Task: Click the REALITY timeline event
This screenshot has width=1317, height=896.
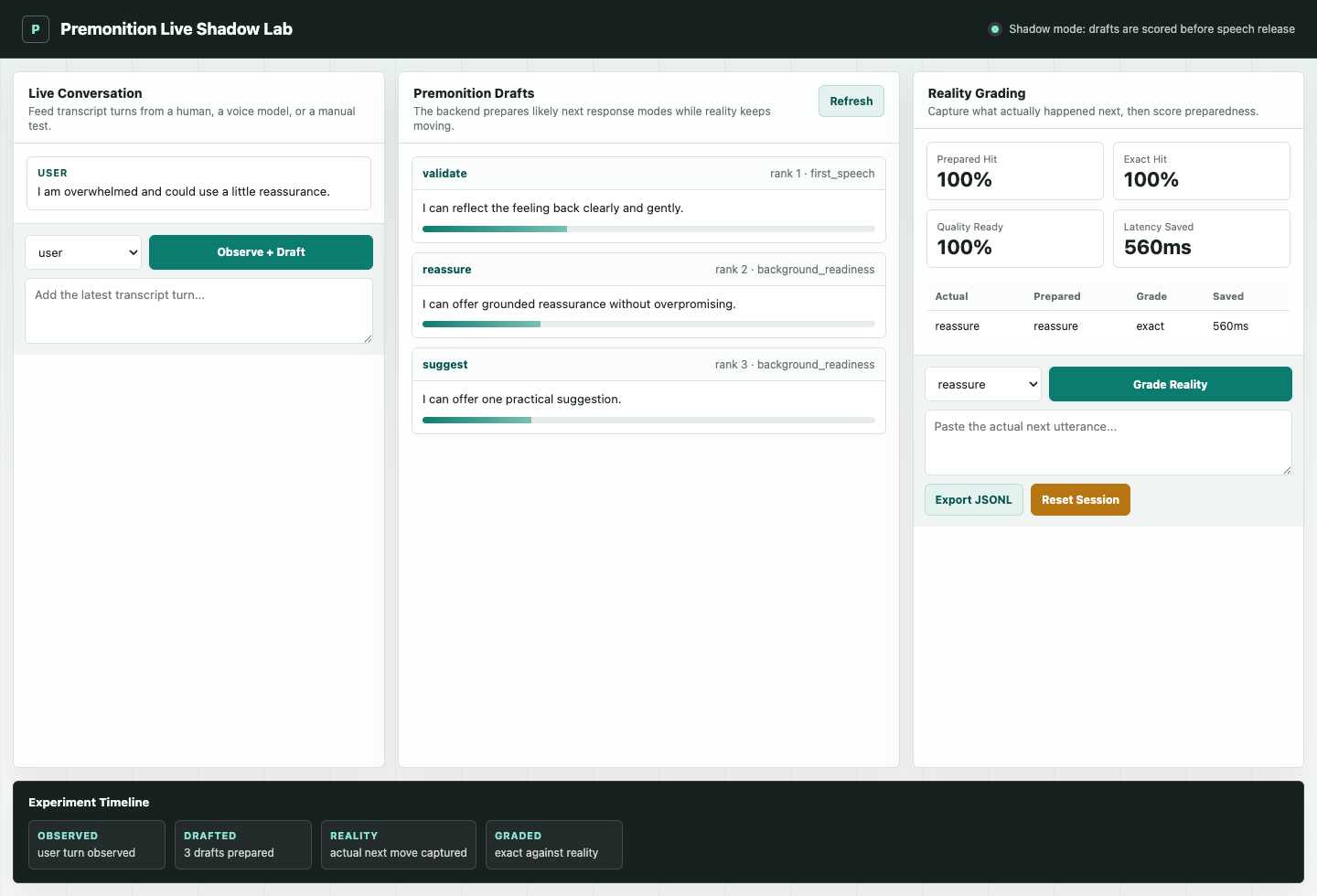Action: 399,845
